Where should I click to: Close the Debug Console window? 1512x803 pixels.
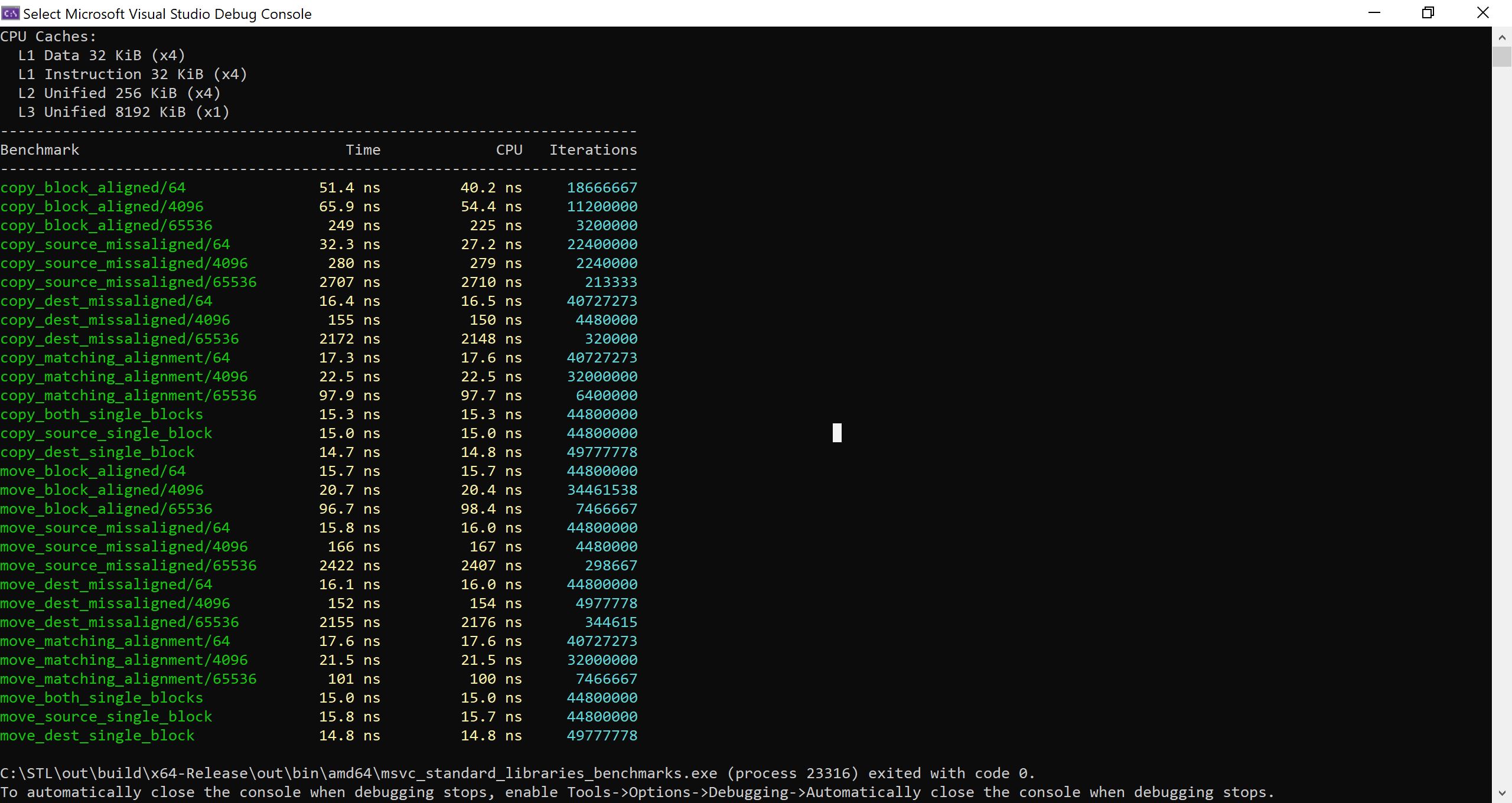pyautogui.click(x=1482, y=13)
